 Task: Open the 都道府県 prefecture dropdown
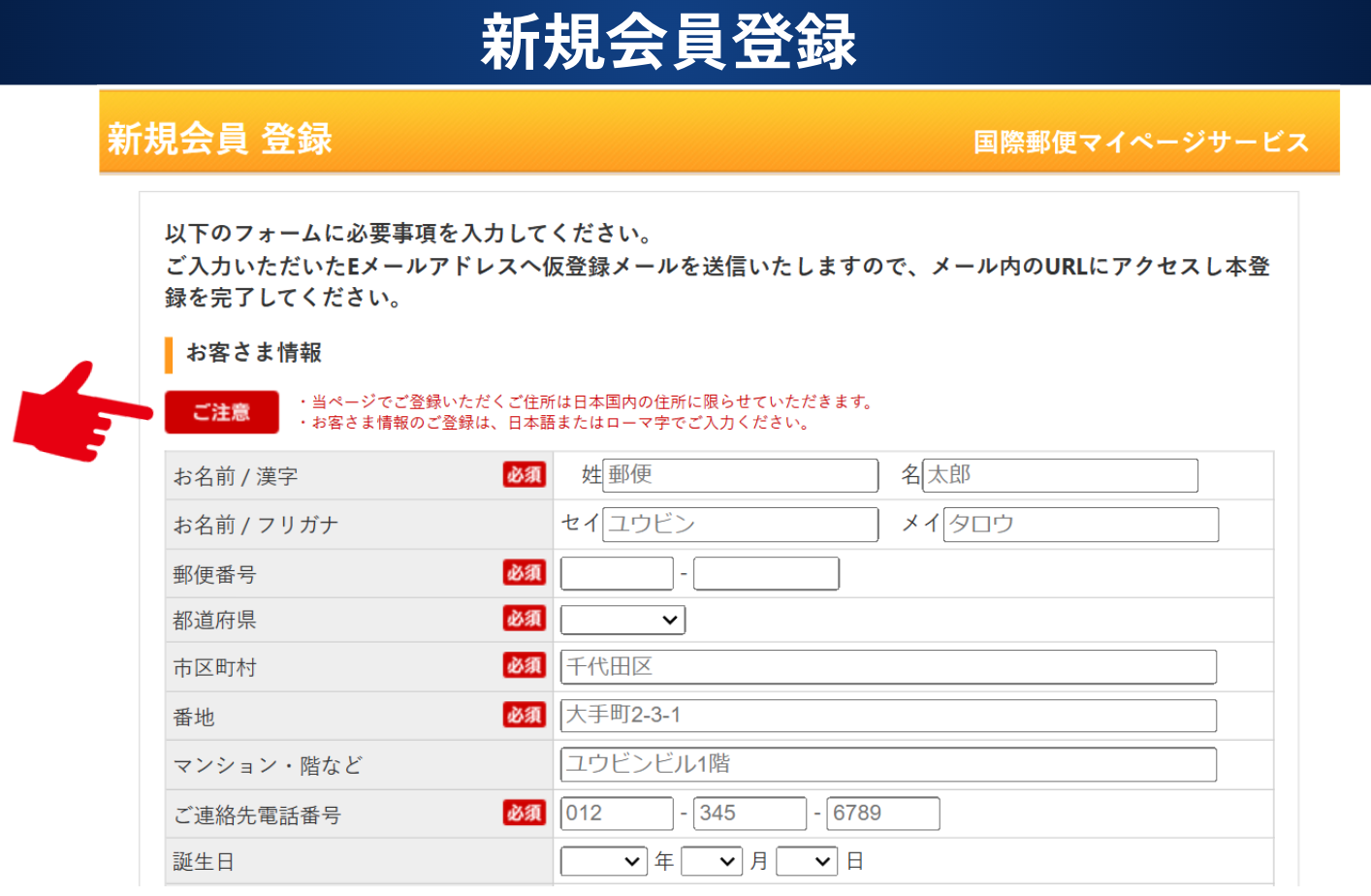[622, 620]
